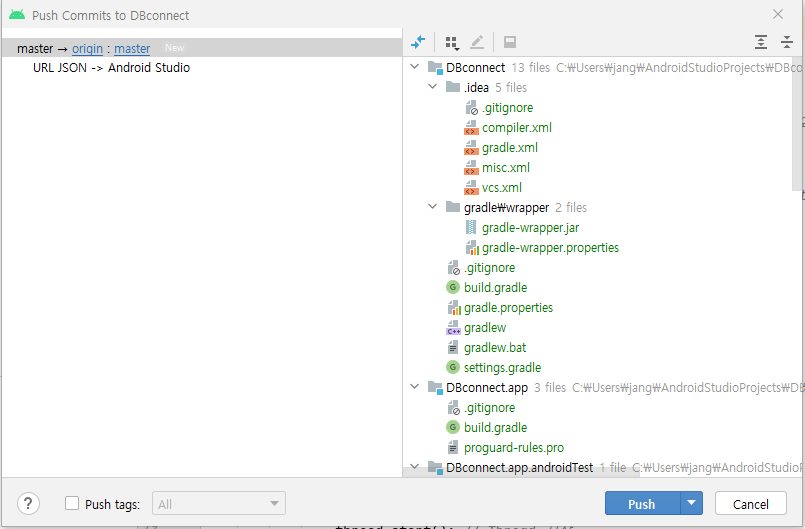
Task: Click the Show Diff icon in toolbar
Action: (418, 42)
